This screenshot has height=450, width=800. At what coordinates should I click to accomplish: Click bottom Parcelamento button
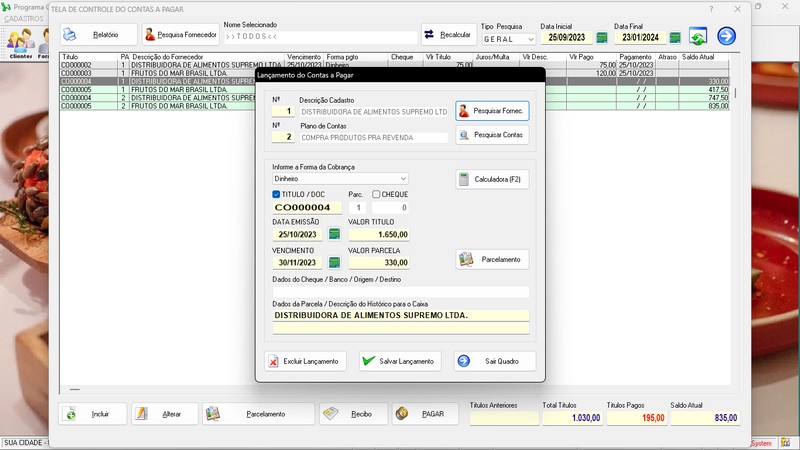258,414
